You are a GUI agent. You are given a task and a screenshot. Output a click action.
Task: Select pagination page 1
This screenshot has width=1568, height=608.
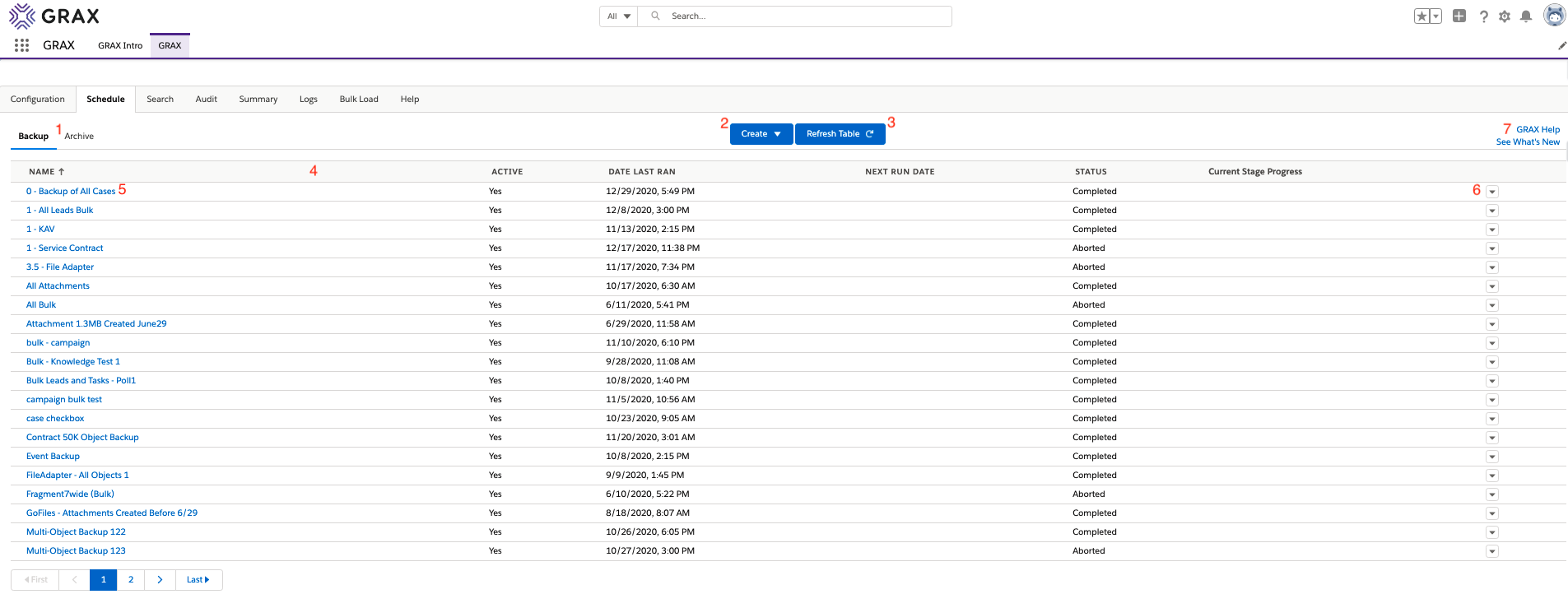[x=103, y=580]
